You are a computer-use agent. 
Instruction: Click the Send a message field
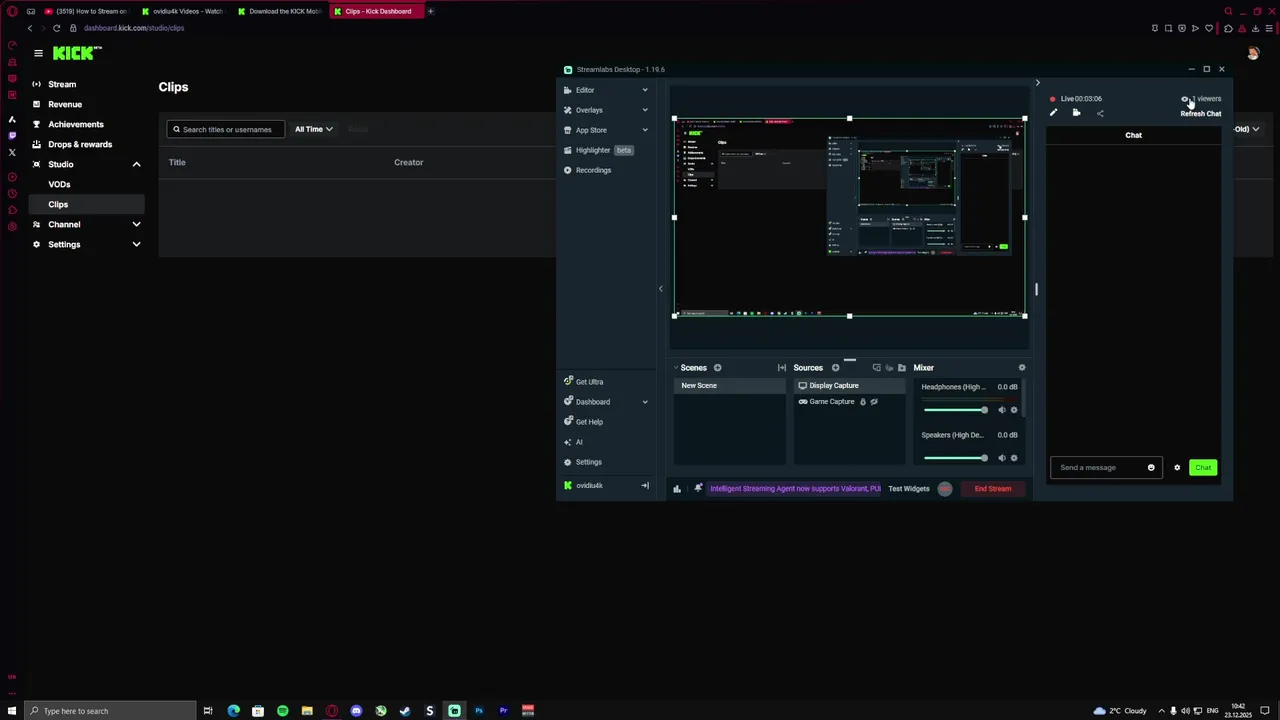click(1098, 468)
